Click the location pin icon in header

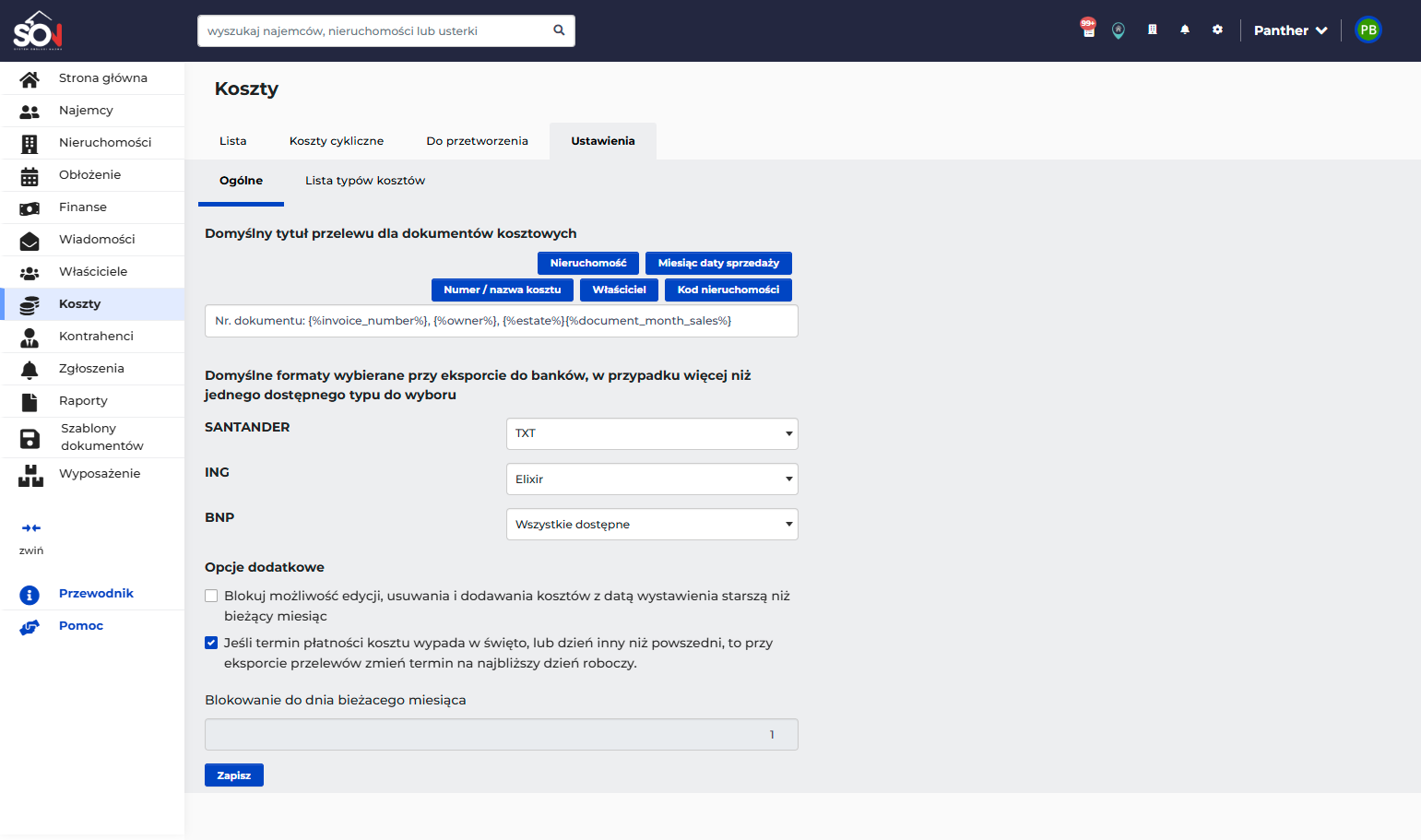(x=1119, y=30)
